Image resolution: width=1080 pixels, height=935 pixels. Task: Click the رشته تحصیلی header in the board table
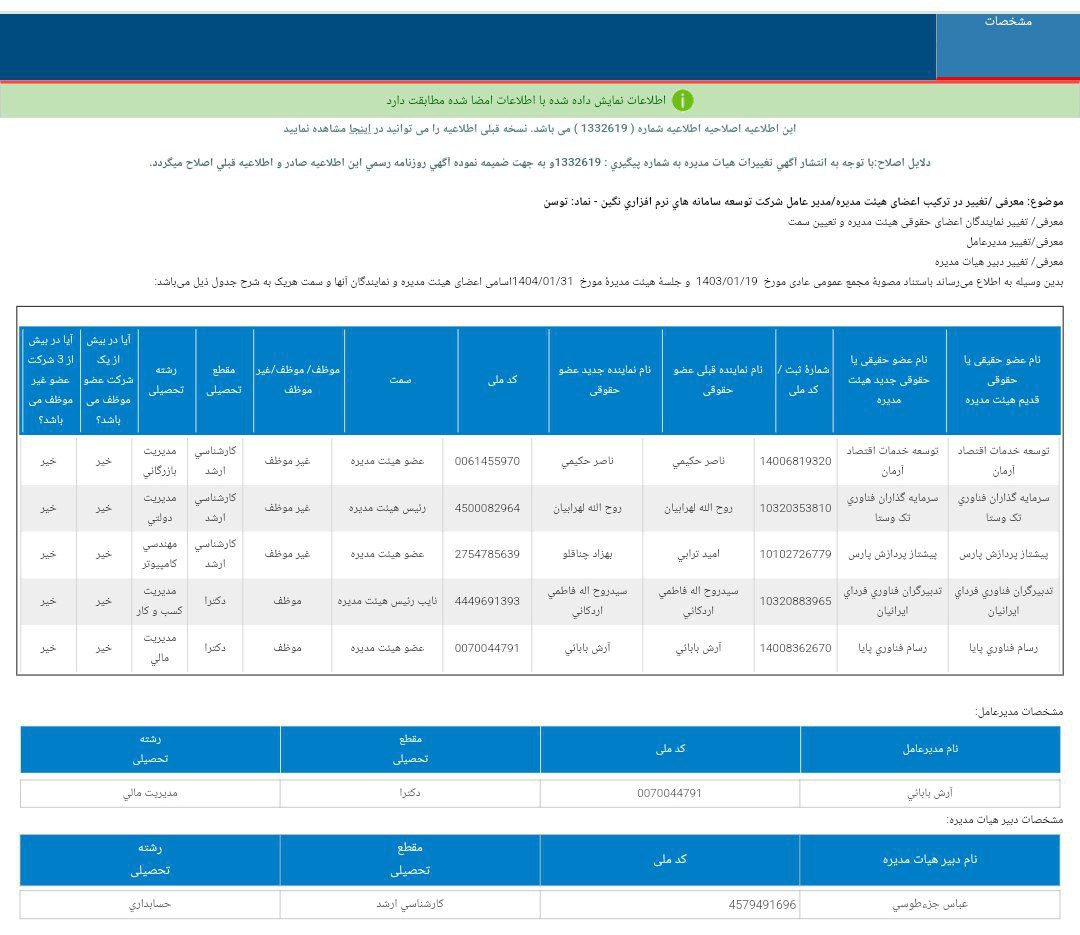pos(167,380)
